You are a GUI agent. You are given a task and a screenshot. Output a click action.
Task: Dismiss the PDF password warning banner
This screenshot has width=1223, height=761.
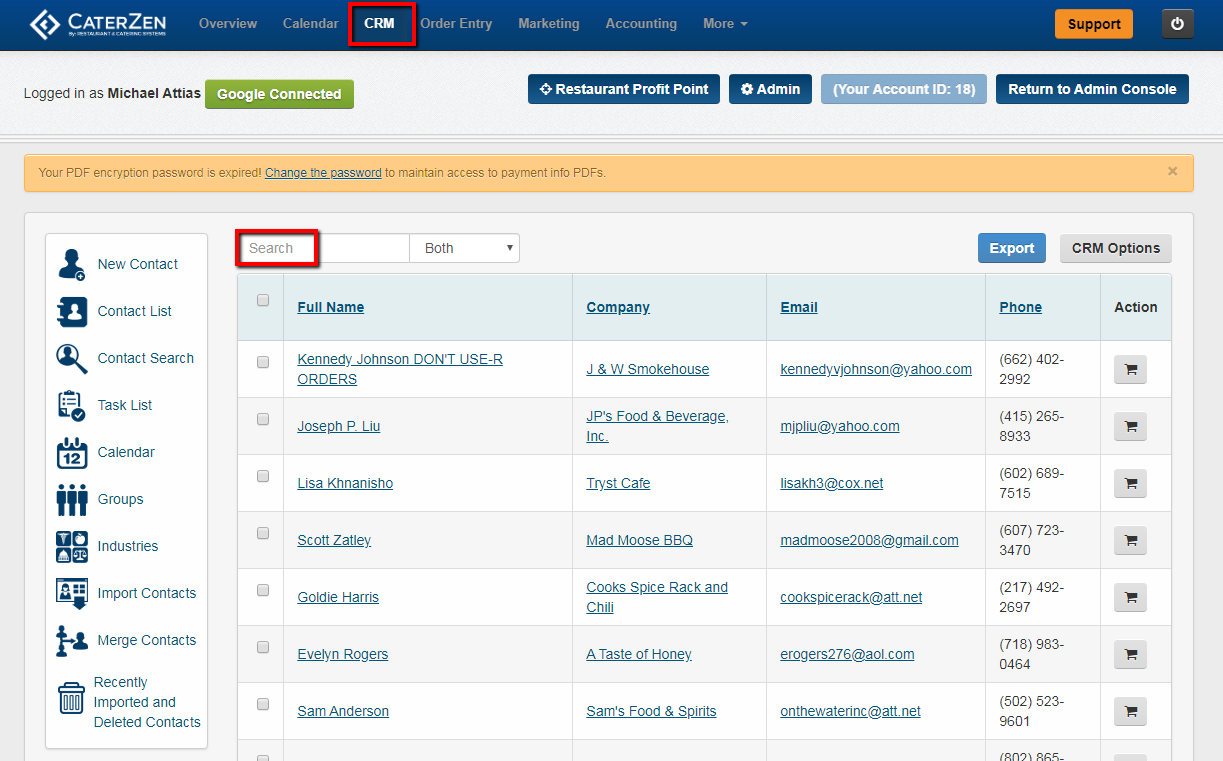click(x=1173, y=171)
